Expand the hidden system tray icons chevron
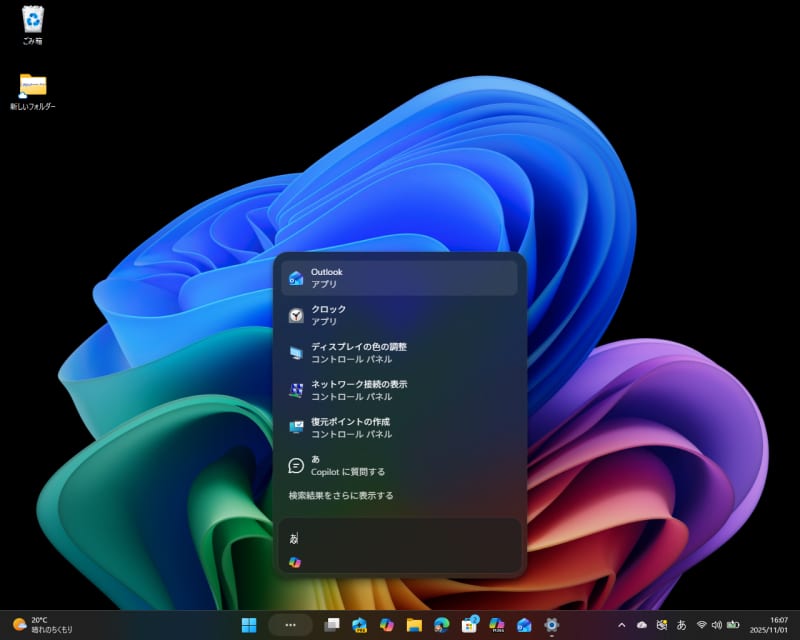 pyautogui.click(x=622, y=625)
